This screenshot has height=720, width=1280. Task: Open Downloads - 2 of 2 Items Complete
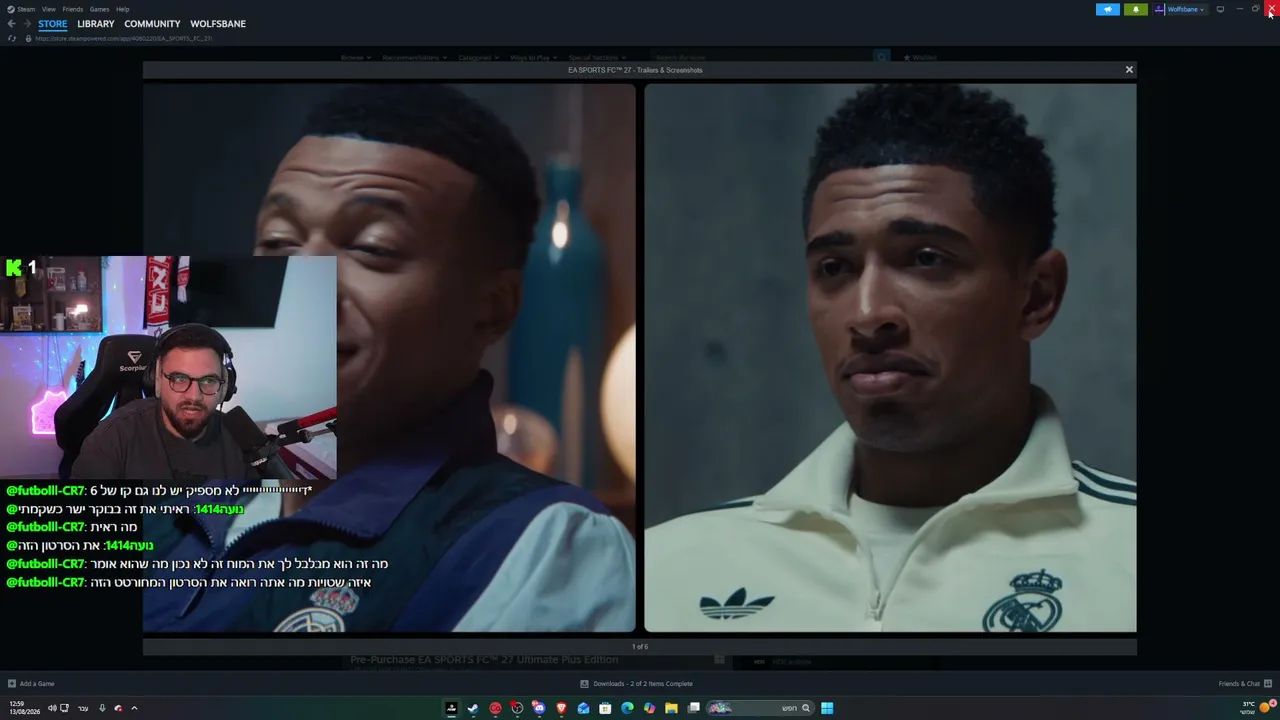click(x=636, y=684)
